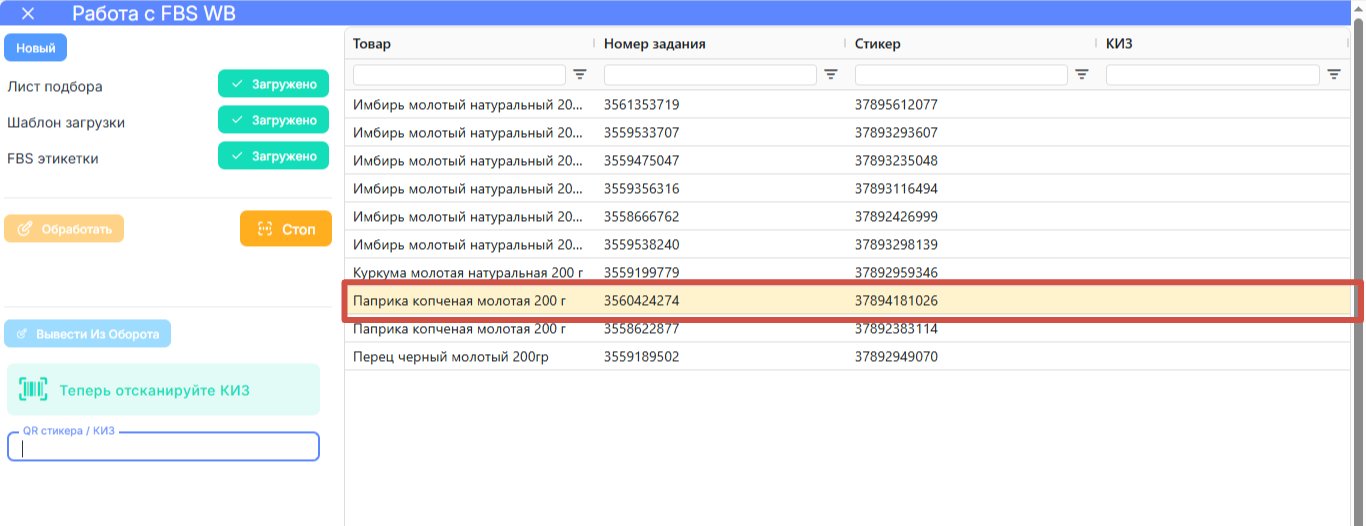
Task: Open filter menu icon for Товар column
Action: 580,75
